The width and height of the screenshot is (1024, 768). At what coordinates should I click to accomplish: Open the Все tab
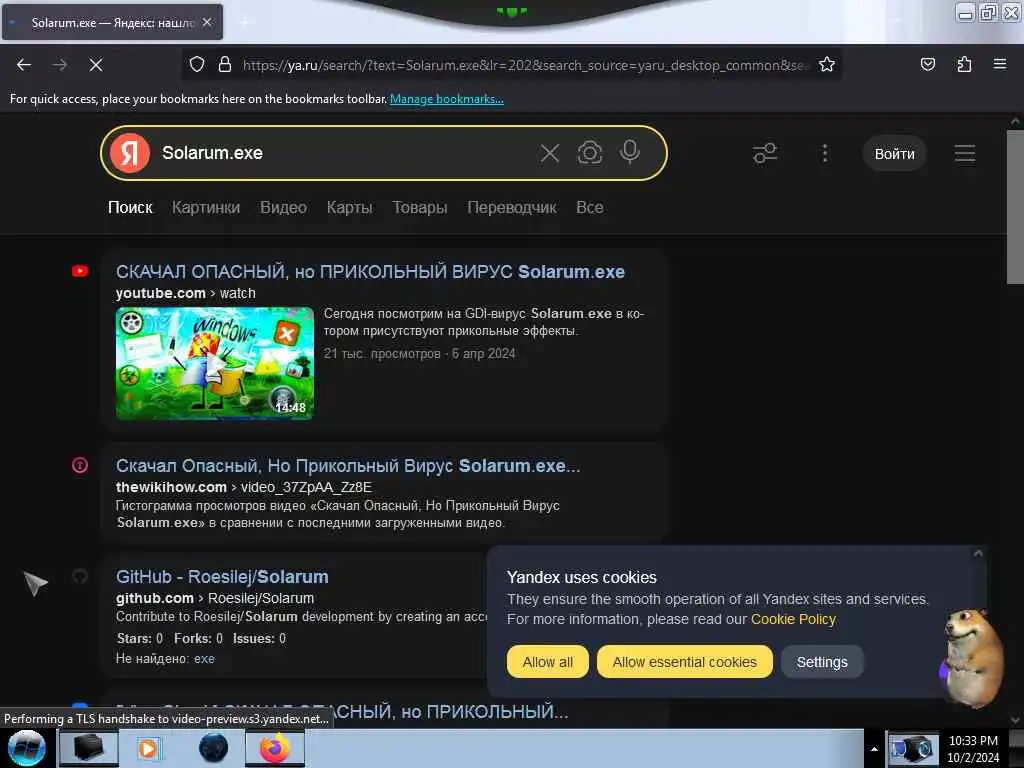(x=590, y=208)
